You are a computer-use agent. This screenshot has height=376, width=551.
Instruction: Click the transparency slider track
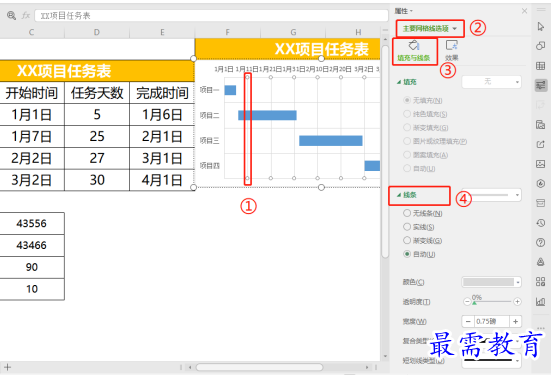(492, 302)
